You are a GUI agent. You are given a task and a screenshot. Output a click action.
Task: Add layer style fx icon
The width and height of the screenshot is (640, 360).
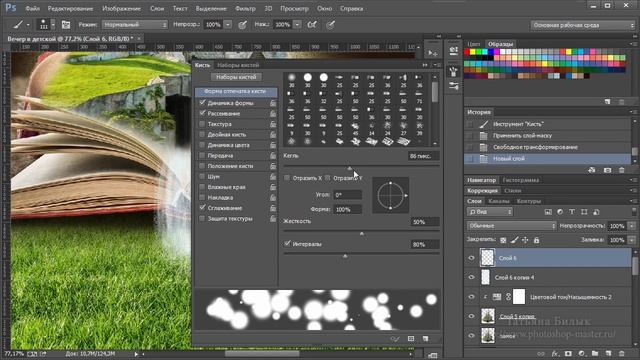(555, 353)
